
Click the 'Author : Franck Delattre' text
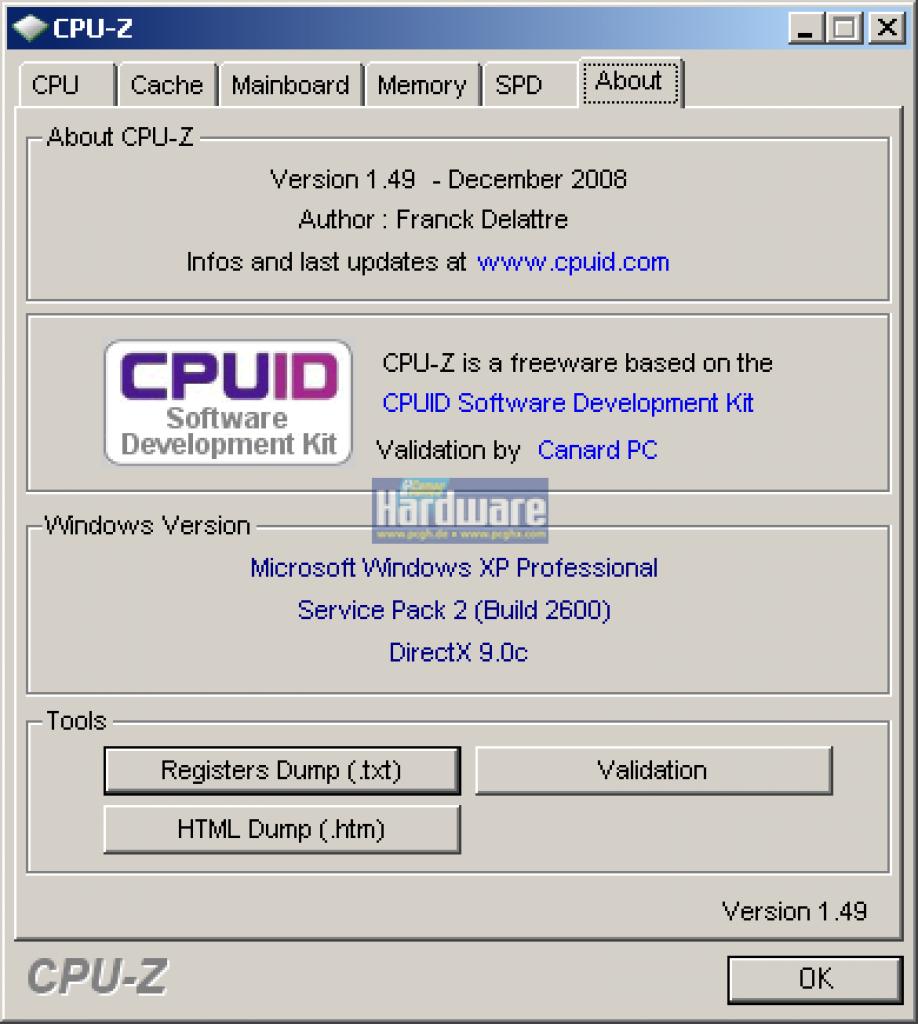[x=433, y=219]
